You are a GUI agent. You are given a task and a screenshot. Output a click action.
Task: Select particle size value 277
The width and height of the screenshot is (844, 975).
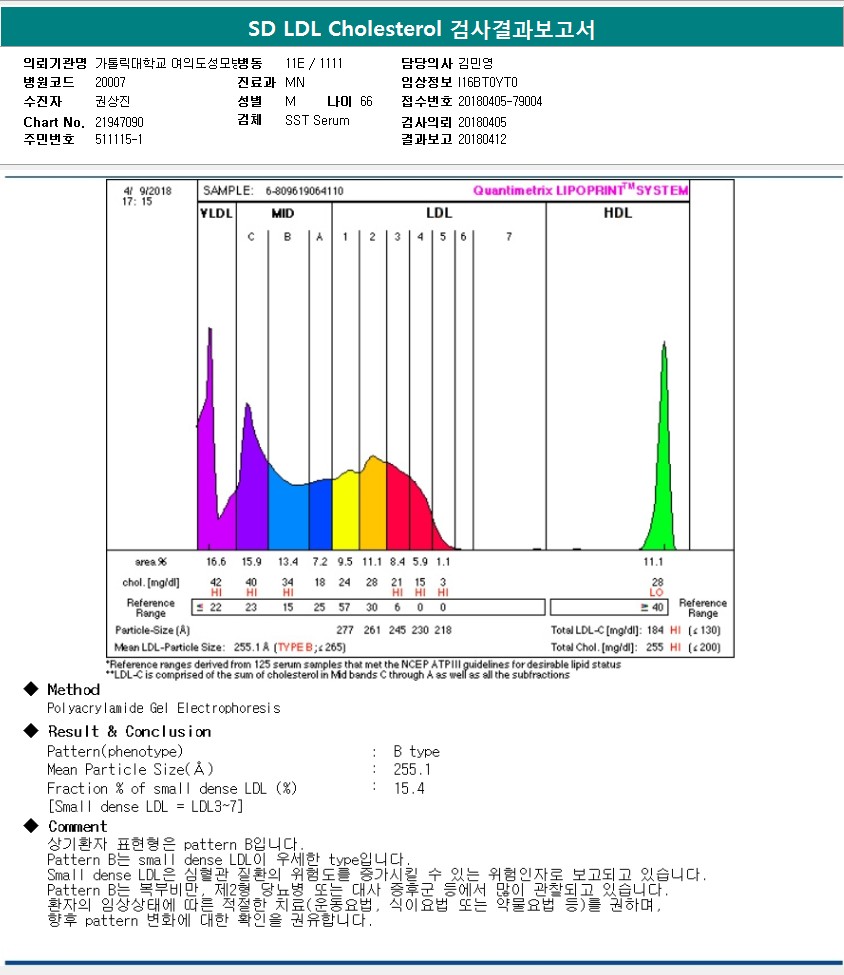(345, 630)
